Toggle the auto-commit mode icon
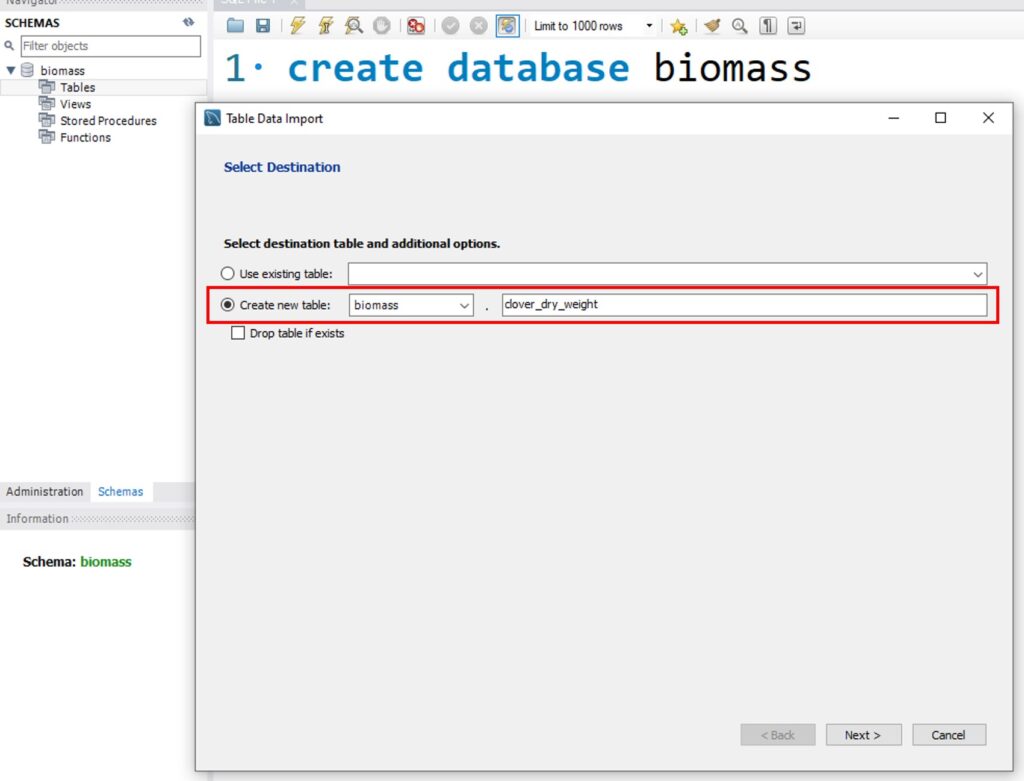 coord(507,26)
